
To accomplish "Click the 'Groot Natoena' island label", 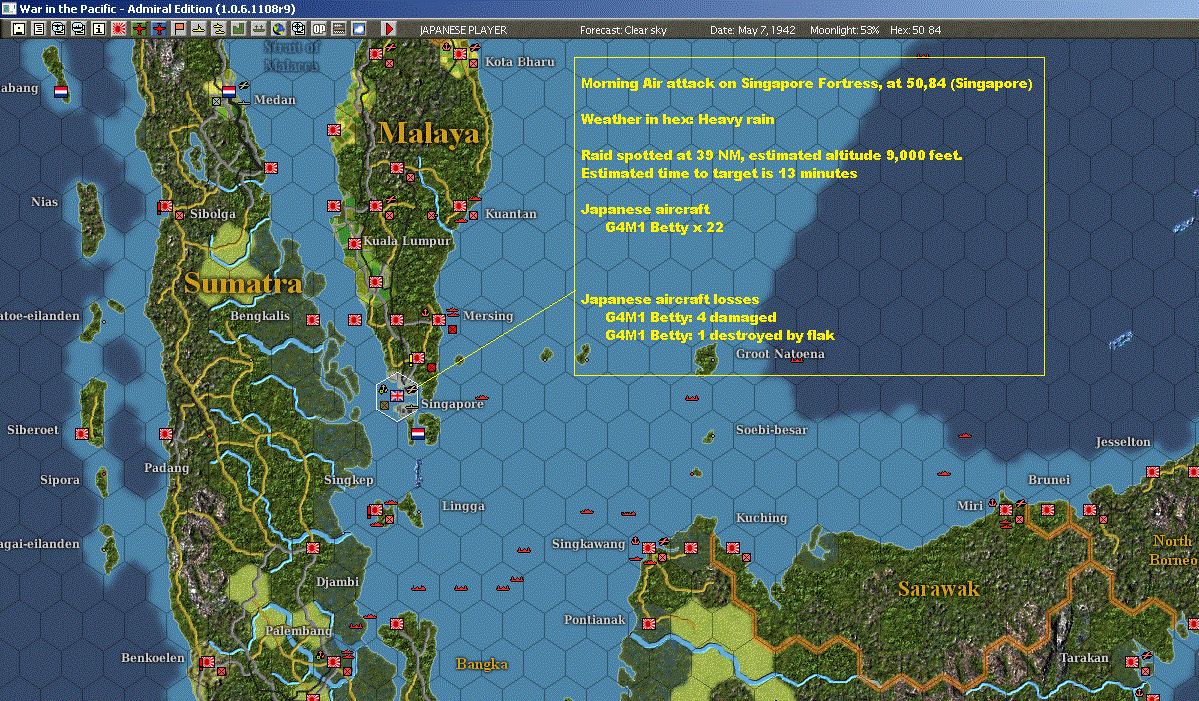I will coord(780,354).
